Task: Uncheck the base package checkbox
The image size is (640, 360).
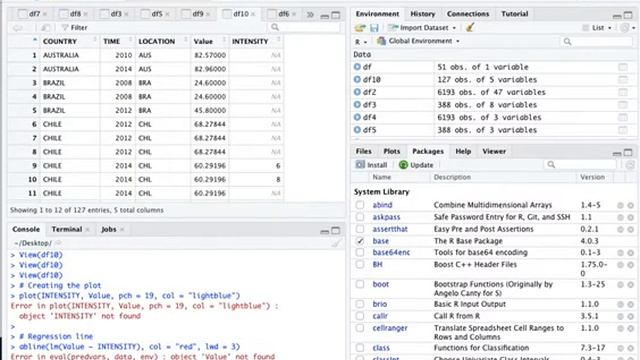Action: pyautogui.click(x=360, y=241)
